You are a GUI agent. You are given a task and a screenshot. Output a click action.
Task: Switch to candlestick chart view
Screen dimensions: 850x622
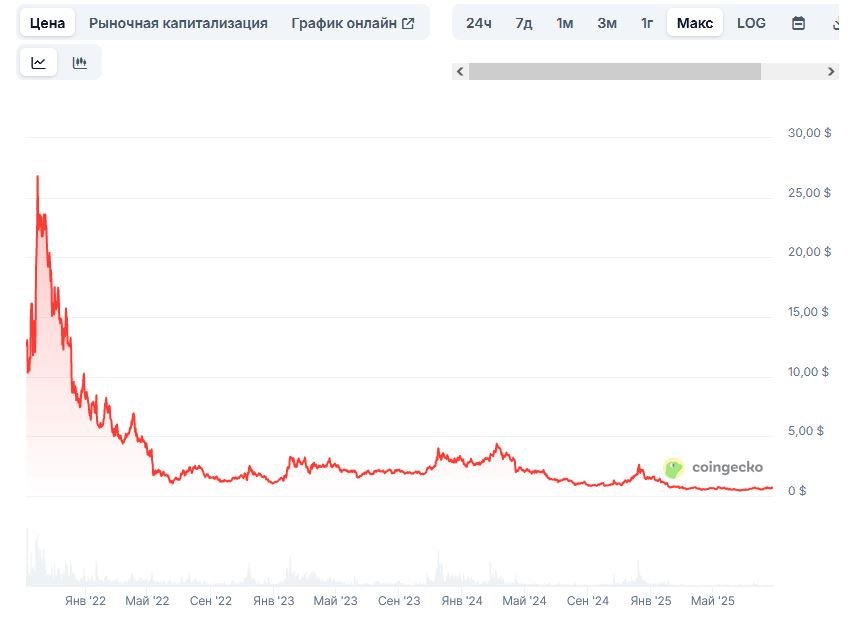tap(80, 62)
